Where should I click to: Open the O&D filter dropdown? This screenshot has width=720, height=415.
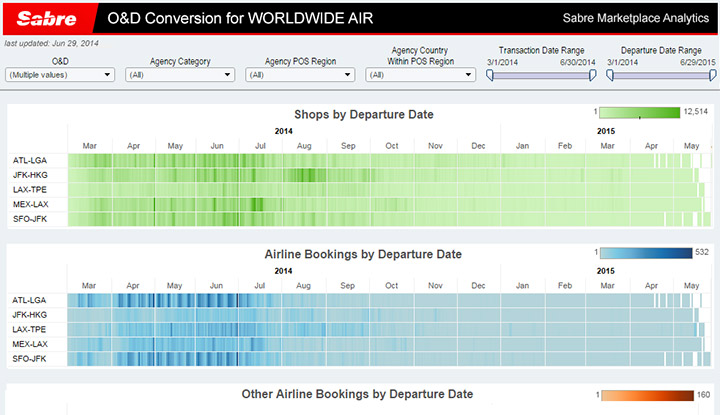point(60,74)
